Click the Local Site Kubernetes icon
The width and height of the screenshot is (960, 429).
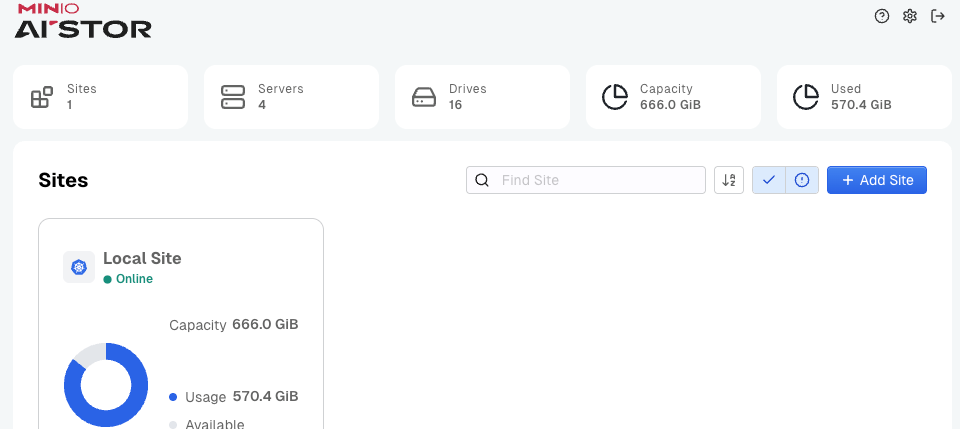click(x=79, y=267)
